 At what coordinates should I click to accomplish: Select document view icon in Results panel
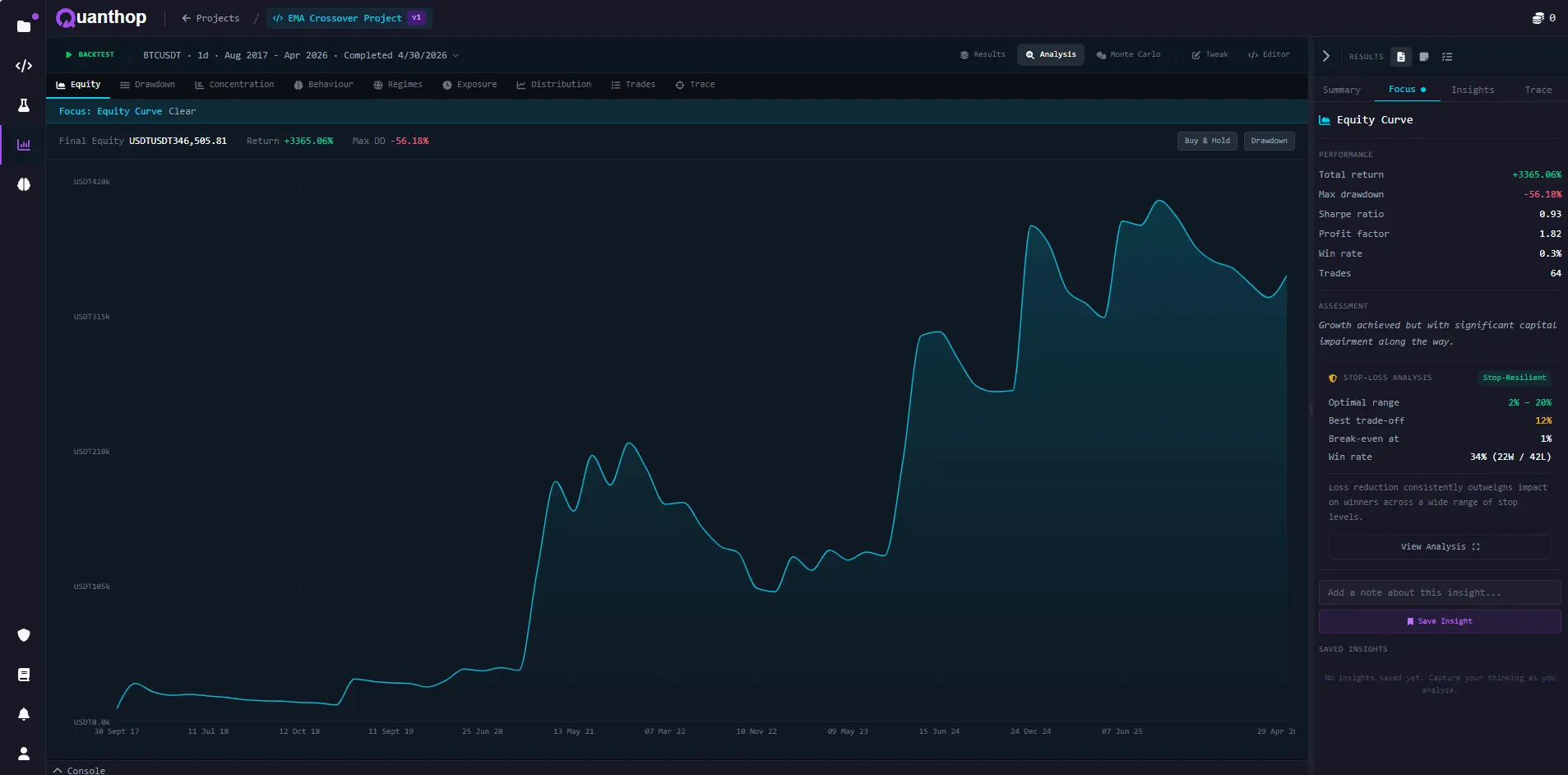coord(1401,57)
